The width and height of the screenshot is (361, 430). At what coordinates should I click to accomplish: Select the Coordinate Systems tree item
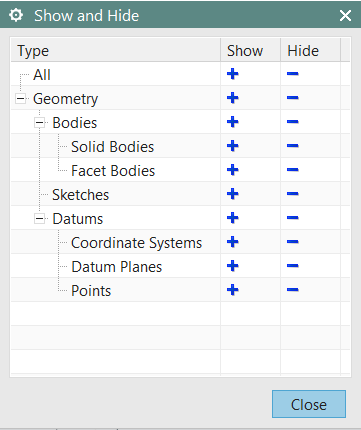tap(136, 243)
